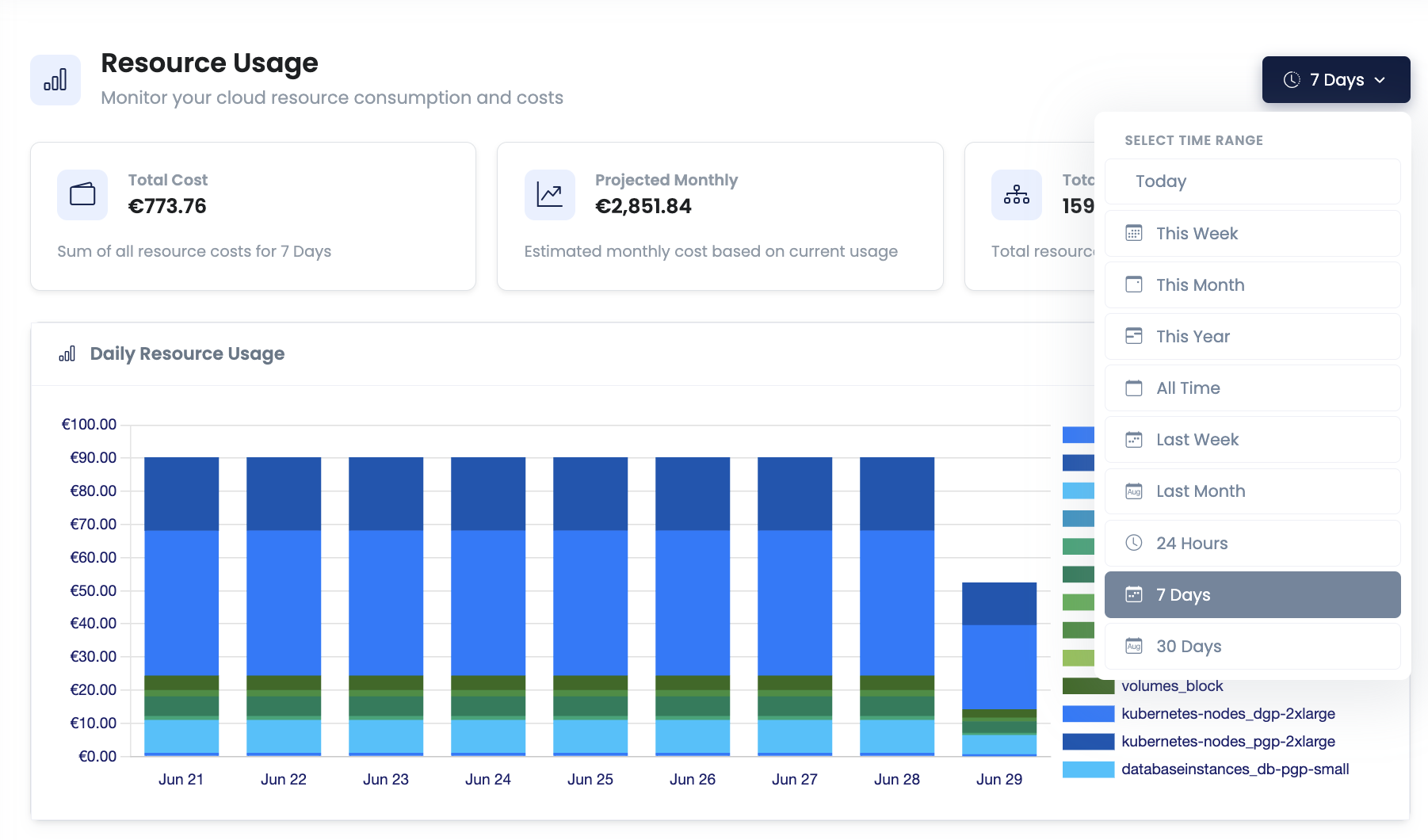Screen dimensions: 1428x840
Task: Click the clock icon beside 24 Hours
Action: 1133,543
